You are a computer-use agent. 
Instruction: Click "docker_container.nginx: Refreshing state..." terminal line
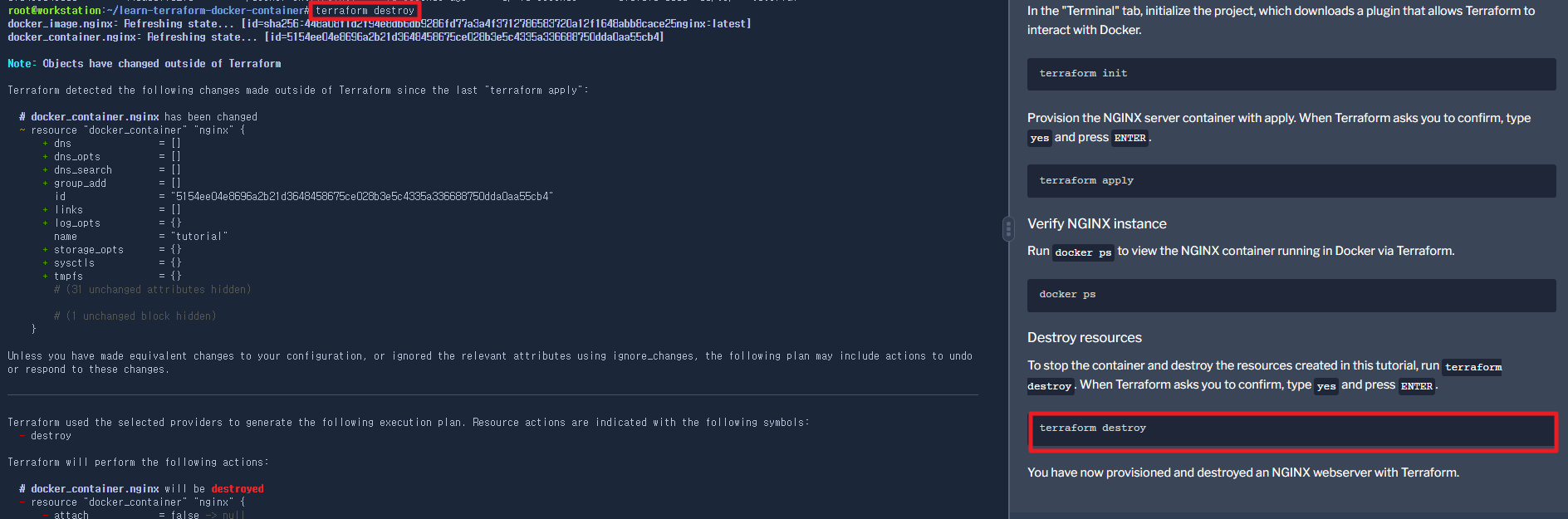(x=336, y=37)
